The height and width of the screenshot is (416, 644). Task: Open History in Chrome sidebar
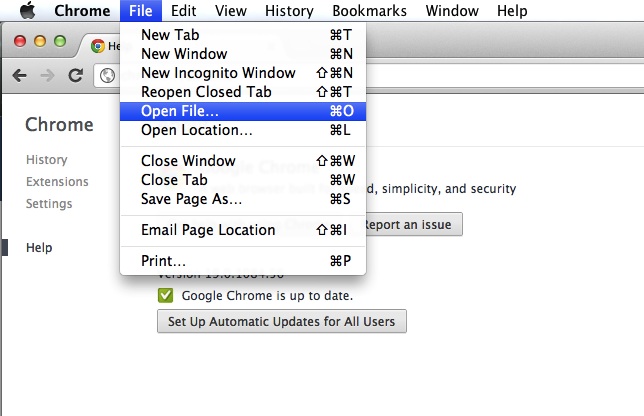coord(46,160)
